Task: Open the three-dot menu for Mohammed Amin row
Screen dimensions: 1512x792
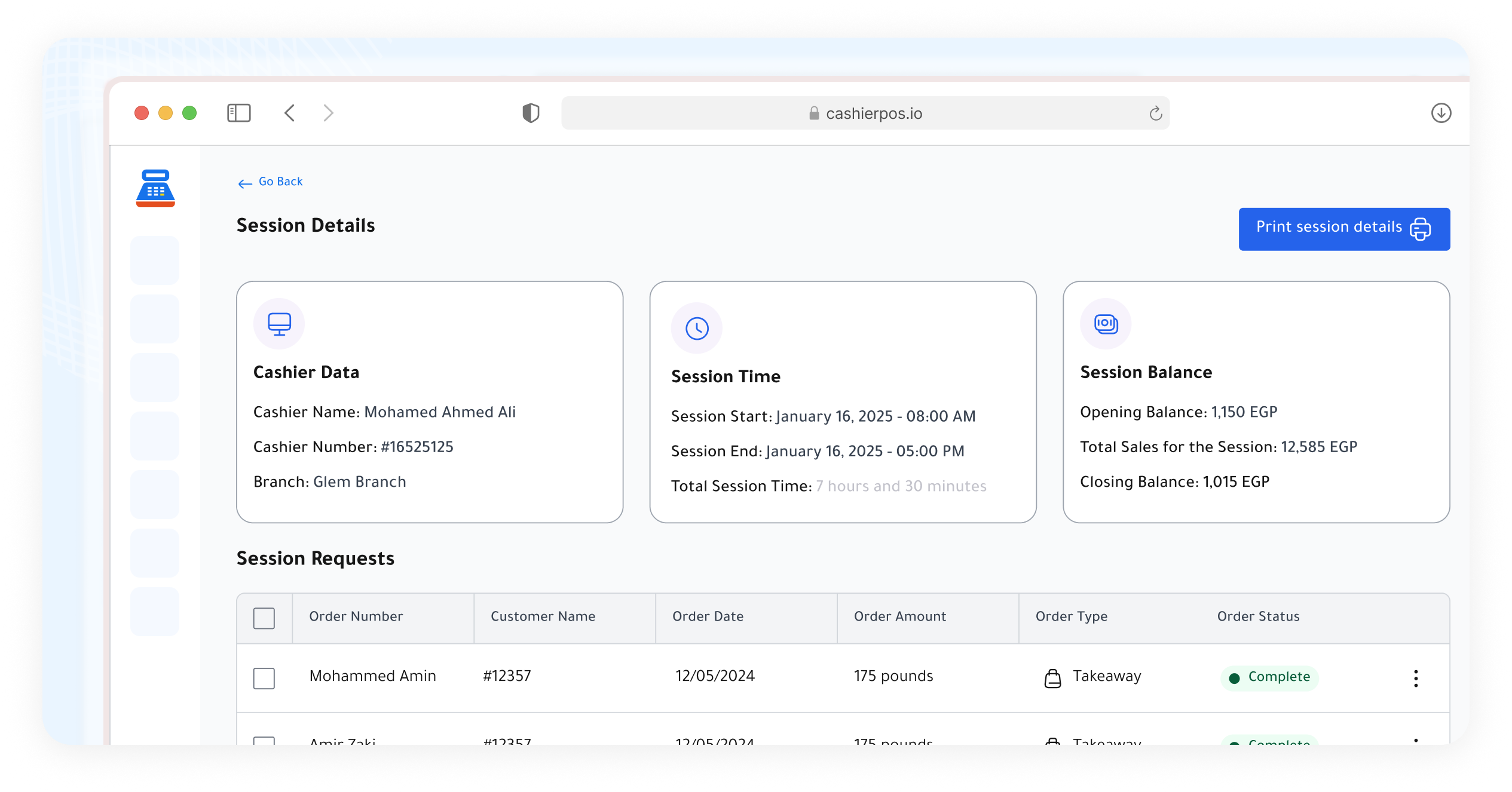Action: 1416,678
